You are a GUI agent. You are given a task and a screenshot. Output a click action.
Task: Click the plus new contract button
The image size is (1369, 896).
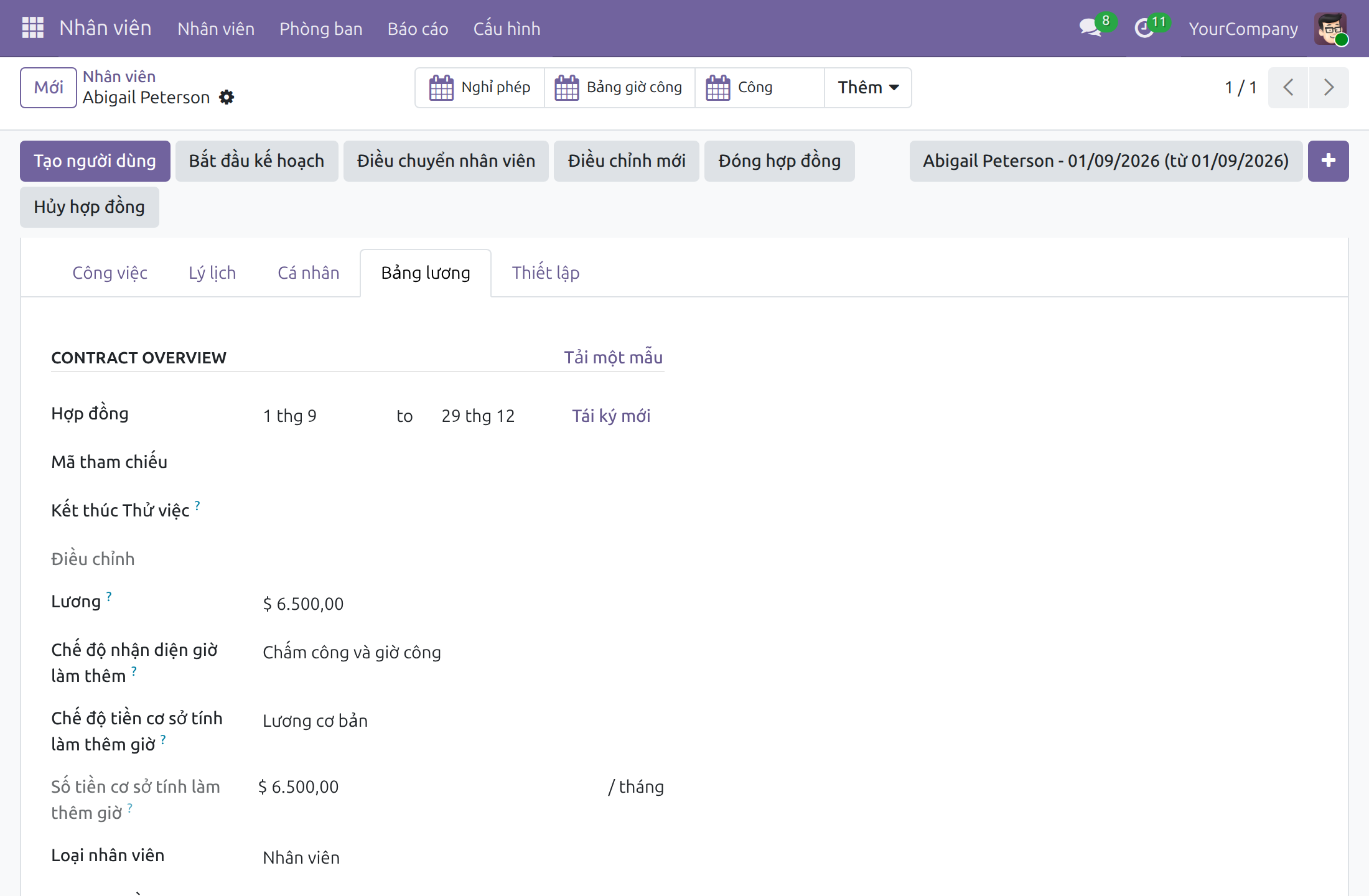click(1328, 161)
